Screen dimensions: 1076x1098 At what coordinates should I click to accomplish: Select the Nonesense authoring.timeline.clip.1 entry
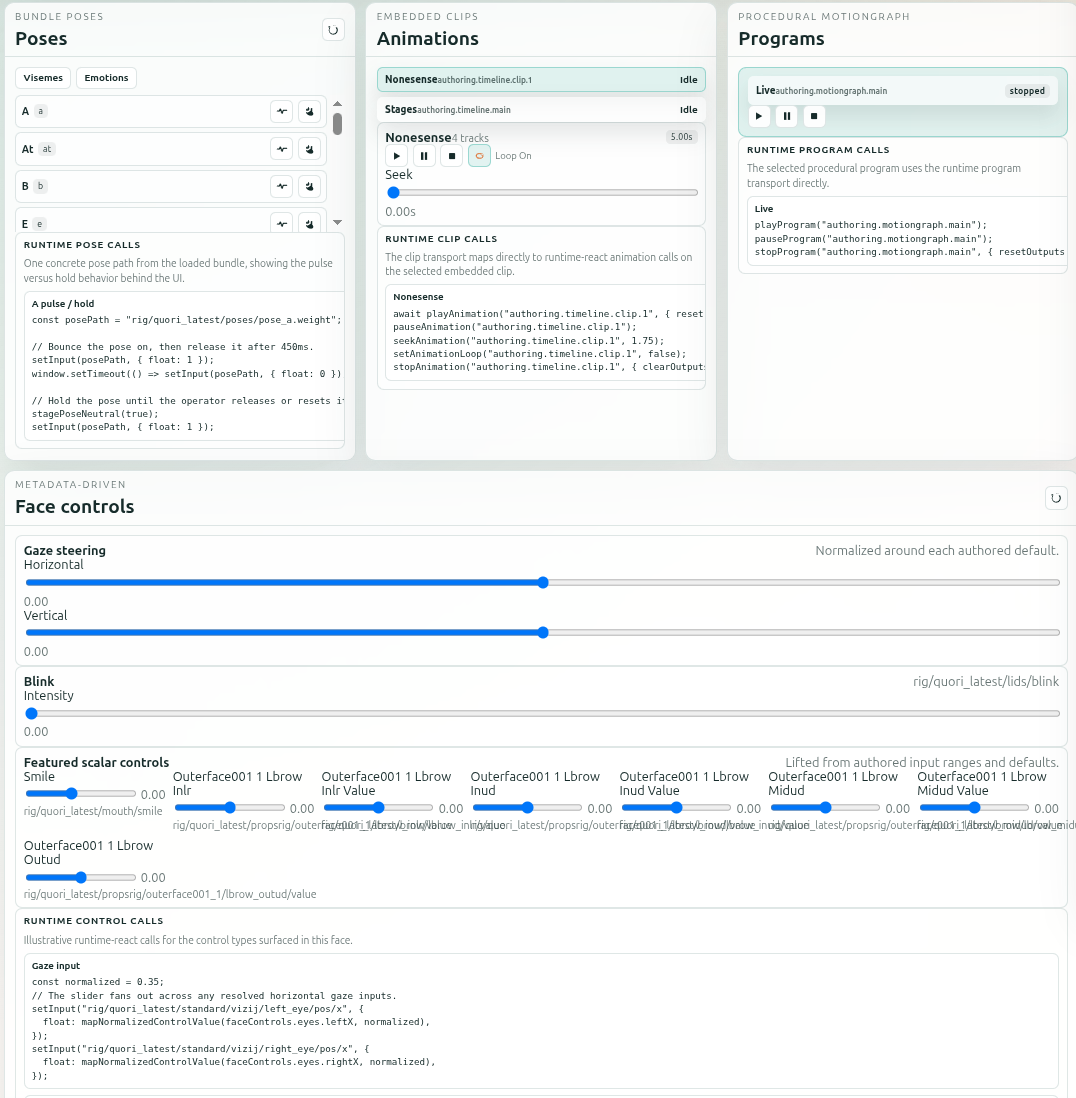point(541,79)
